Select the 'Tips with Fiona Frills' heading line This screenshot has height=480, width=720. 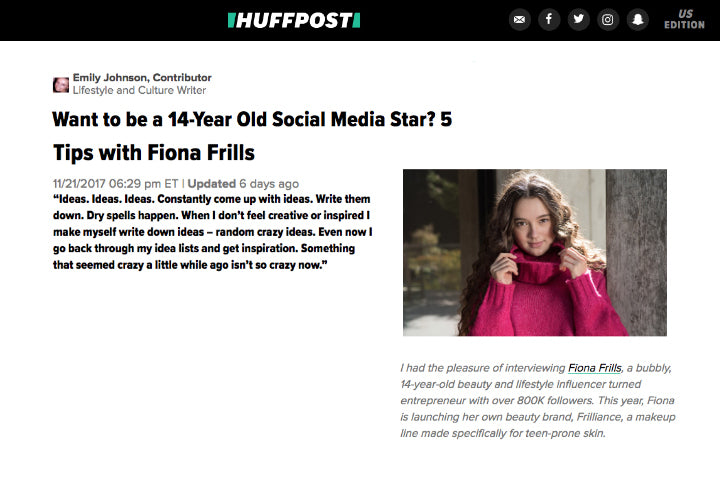click(153, 153)
